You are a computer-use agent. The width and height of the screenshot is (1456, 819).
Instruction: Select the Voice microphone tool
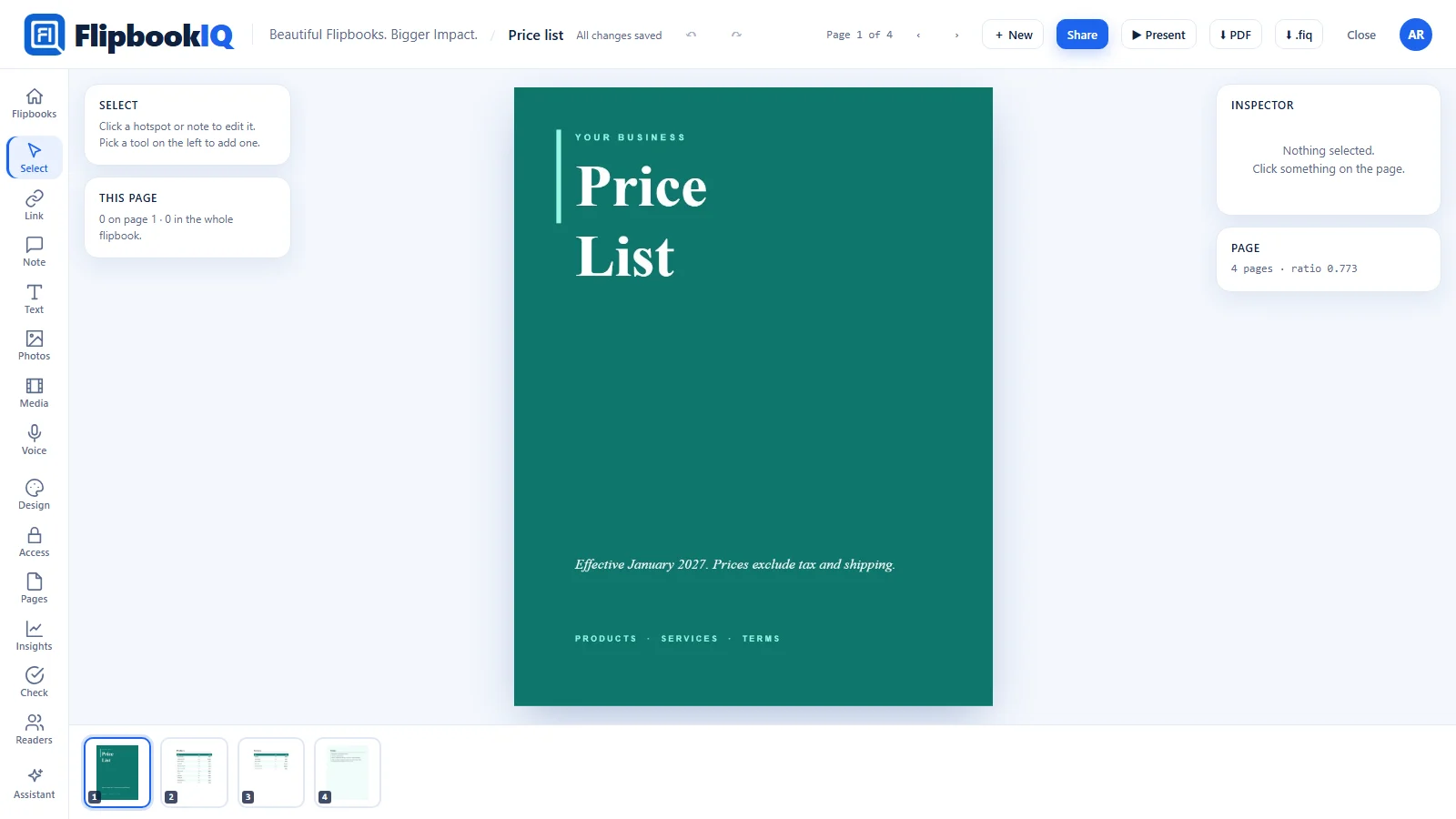click(x=34, y=440)
